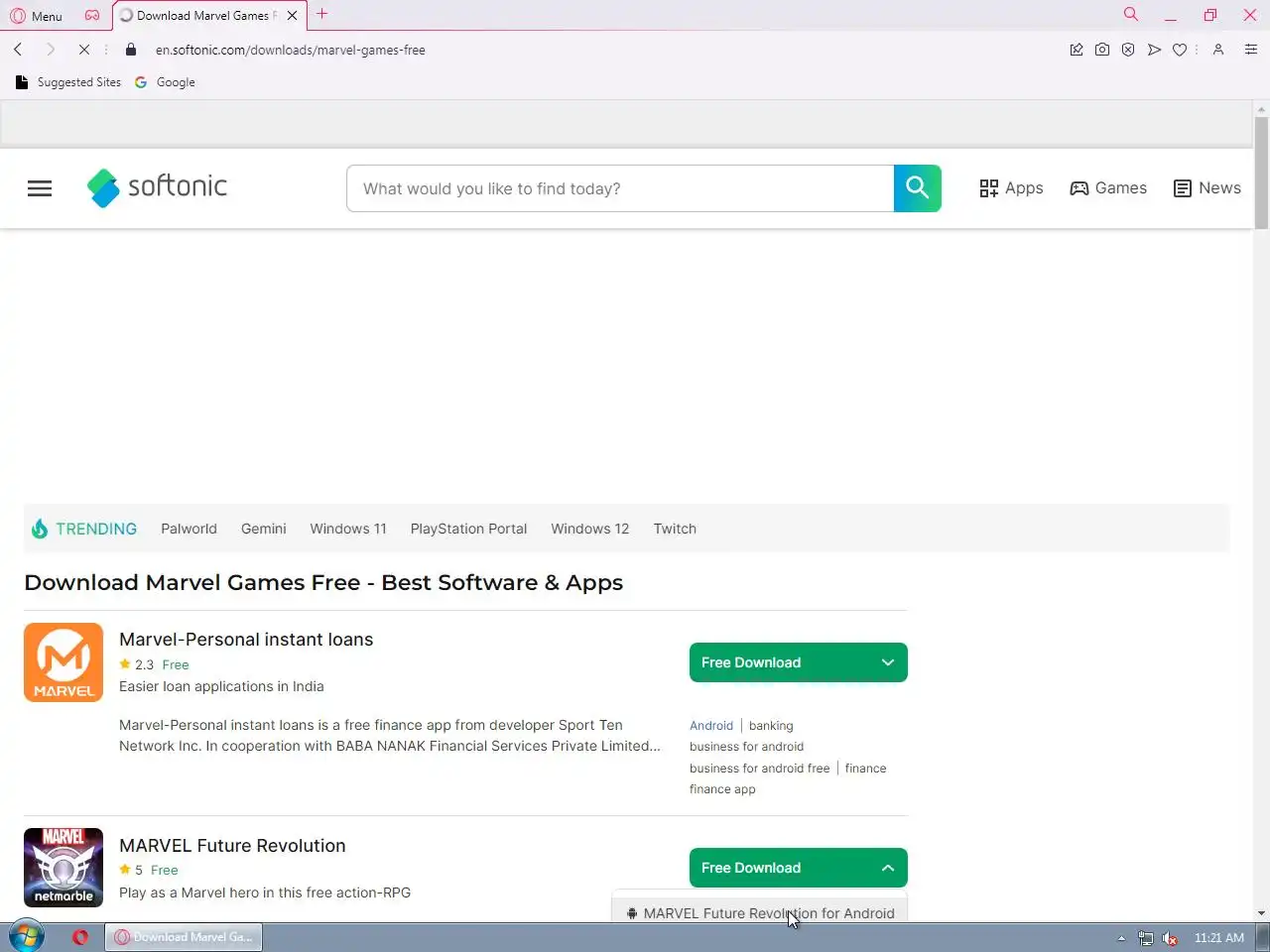1270x952 pixels.
Task: Open trending topic PlayStation Portal
Action: 468,529
